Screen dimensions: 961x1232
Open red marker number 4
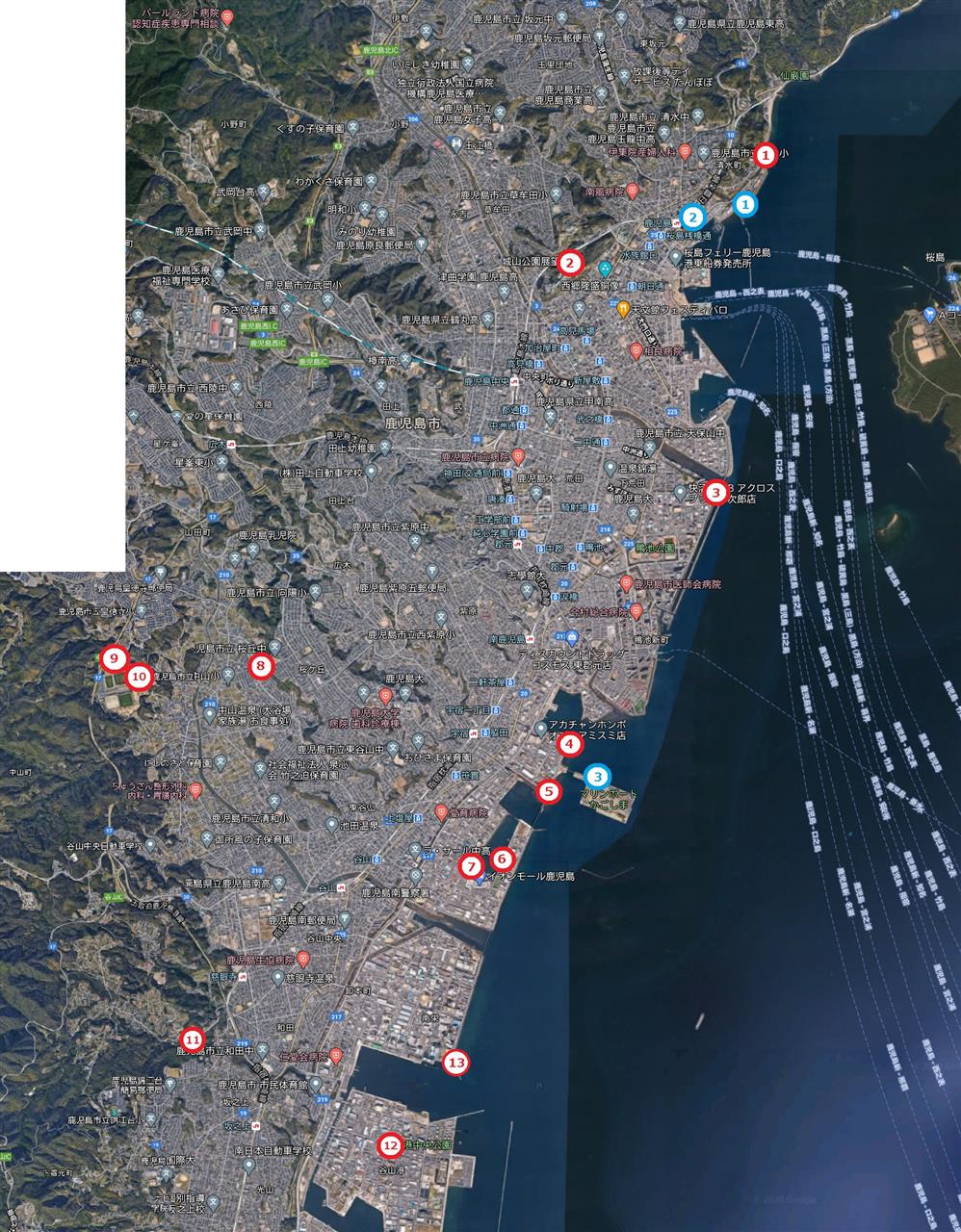coord(569,743)
